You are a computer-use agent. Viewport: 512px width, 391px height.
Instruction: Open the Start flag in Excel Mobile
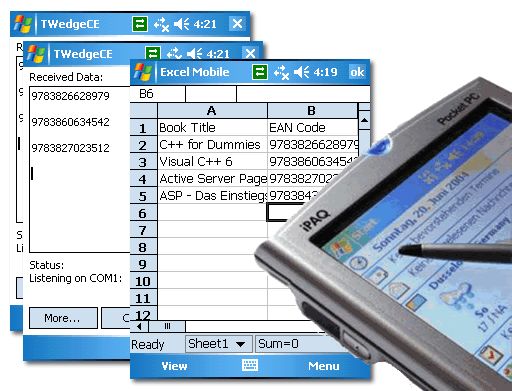click(x=143, y=72)
